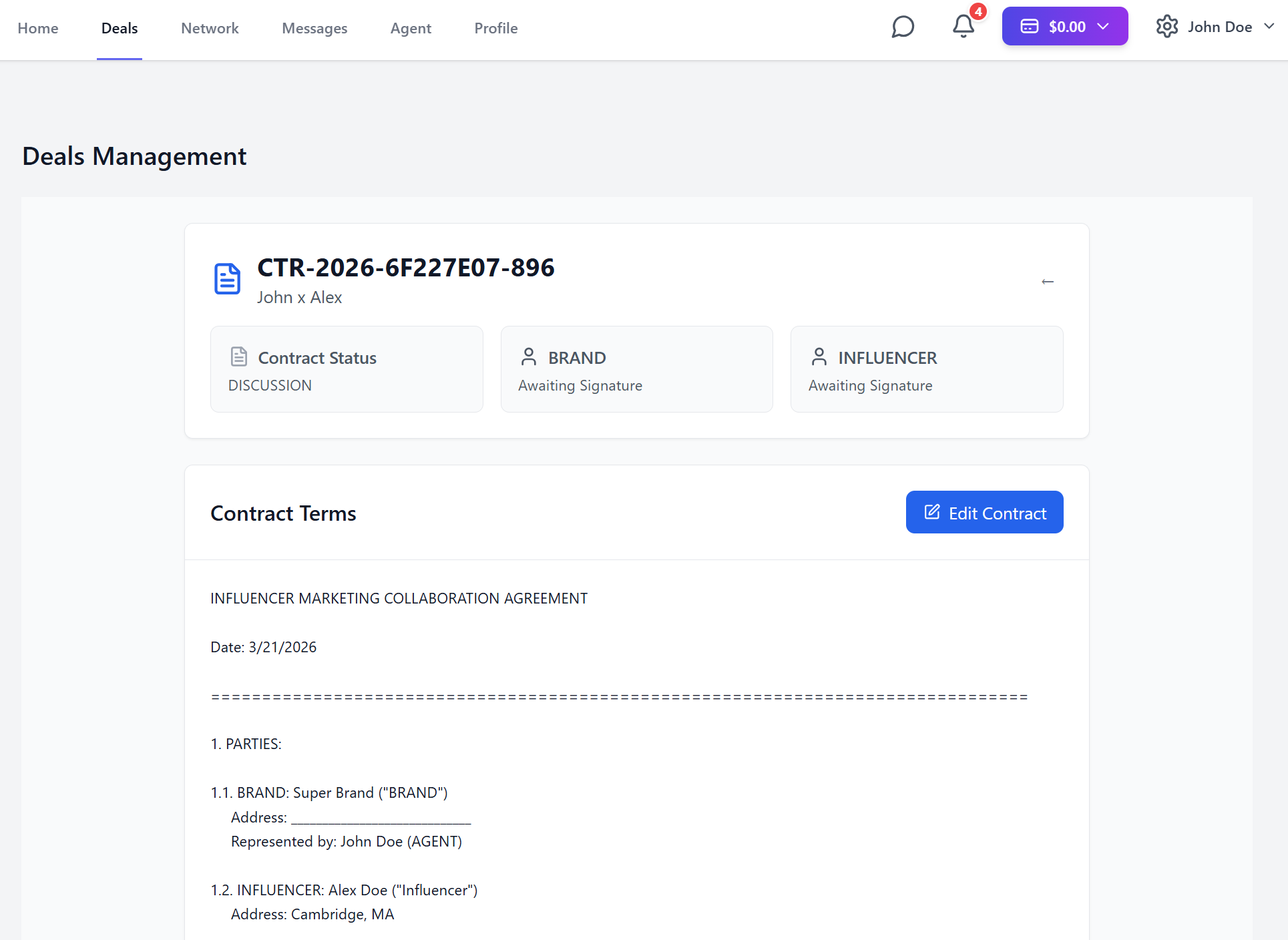Screen dimensions: 1288x940
Task: Select the Deals tab
Action: click(x=120, y=28)
